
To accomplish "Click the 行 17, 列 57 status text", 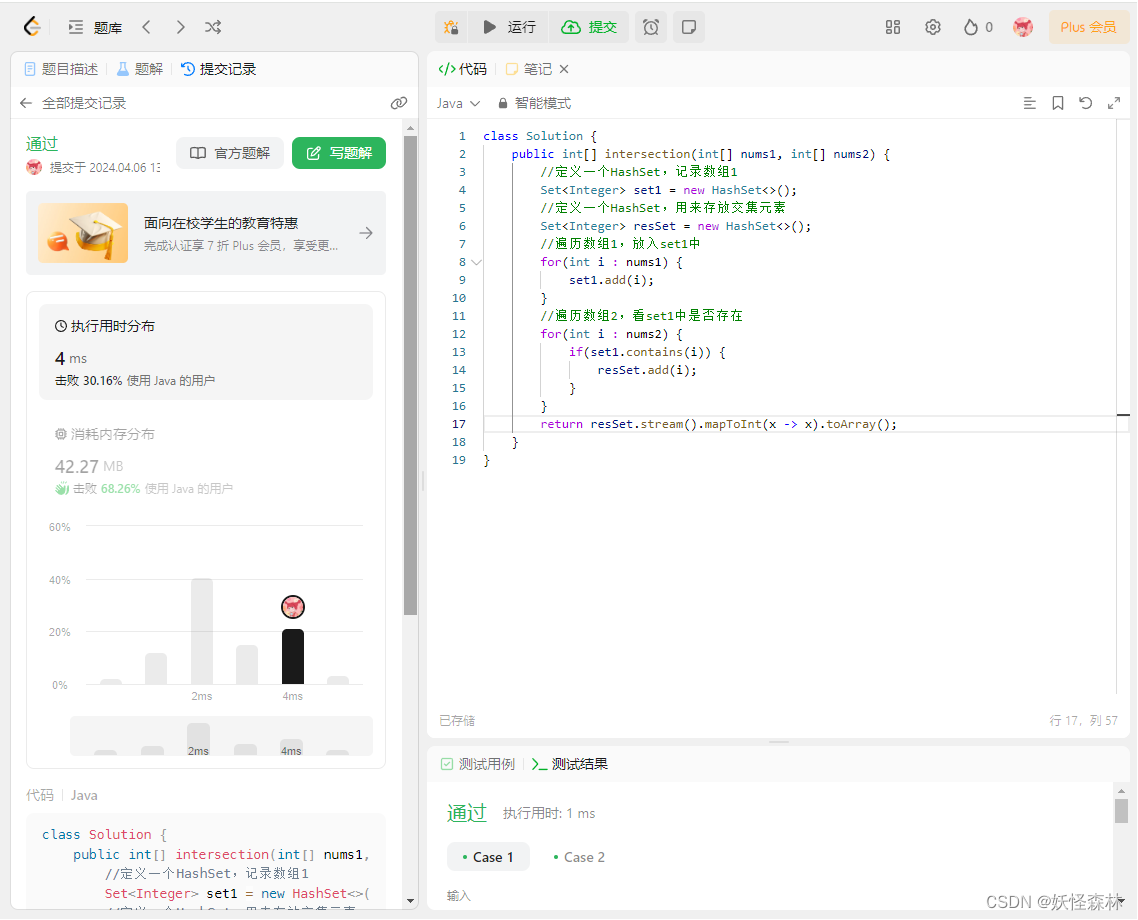I will (1084, 720).
